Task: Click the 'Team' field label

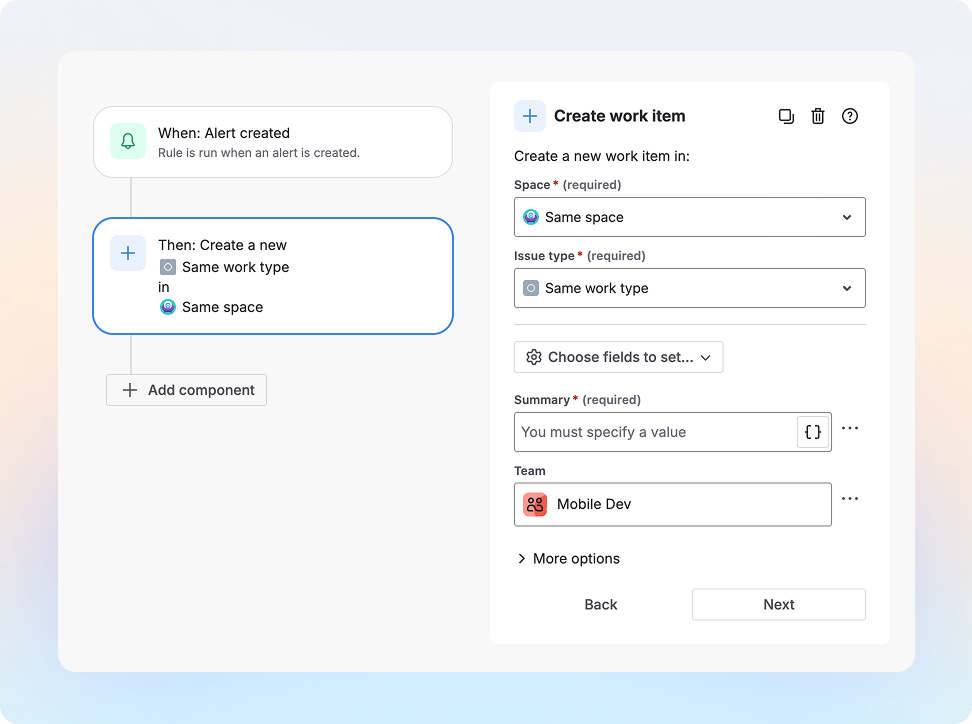Action: pos(530,471)
